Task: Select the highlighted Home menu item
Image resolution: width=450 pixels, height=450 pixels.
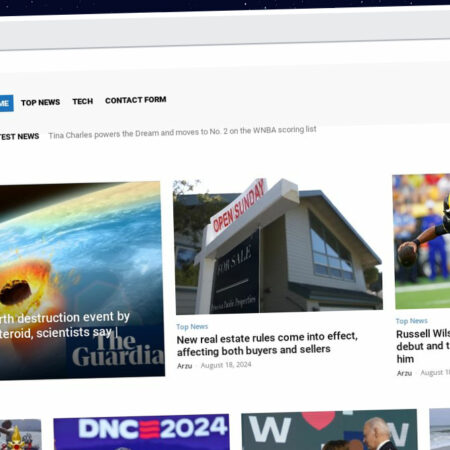Action: tap(6, 103)
